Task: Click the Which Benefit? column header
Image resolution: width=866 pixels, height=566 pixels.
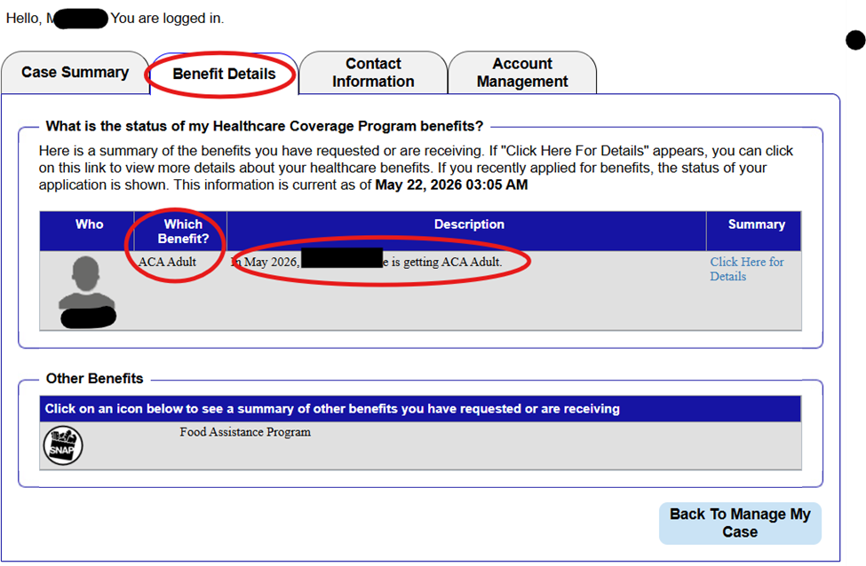Action: pyautogui.click(x=183, y=231)
